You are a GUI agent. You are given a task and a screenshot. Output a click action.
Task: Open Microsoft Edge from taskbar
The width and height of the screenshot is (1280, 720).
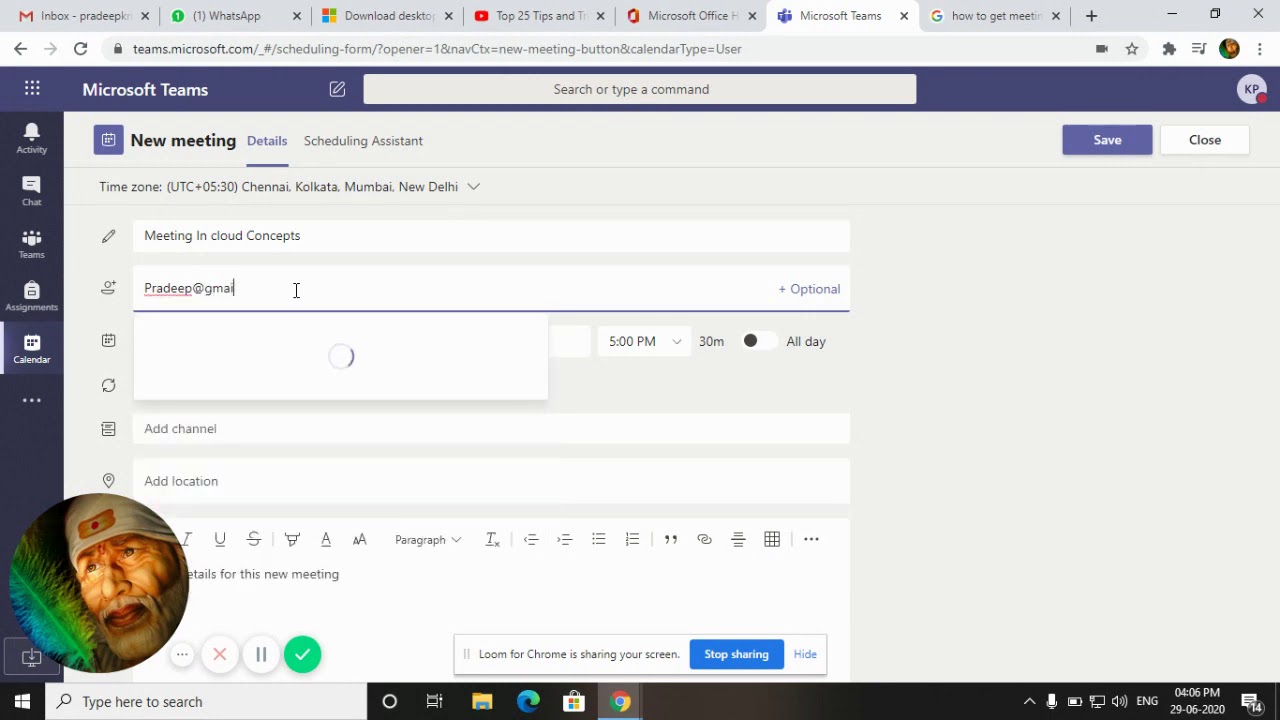coord(528,702)
